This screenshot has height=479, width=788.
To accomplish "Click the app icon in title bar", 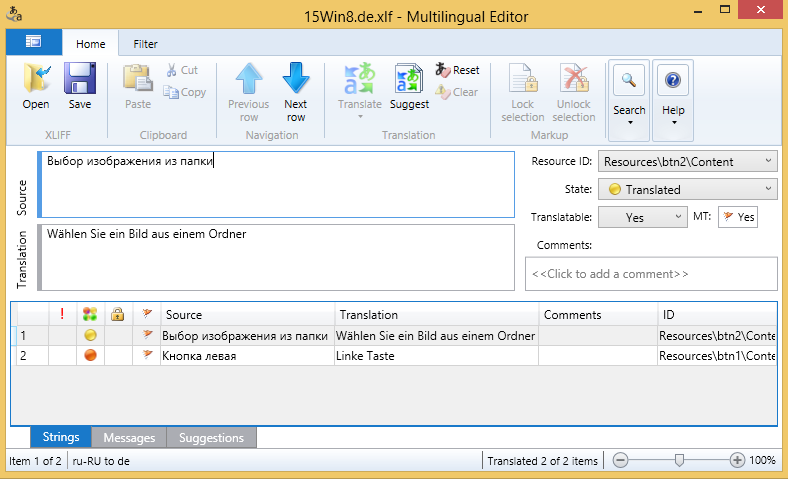I will point(14,14).
